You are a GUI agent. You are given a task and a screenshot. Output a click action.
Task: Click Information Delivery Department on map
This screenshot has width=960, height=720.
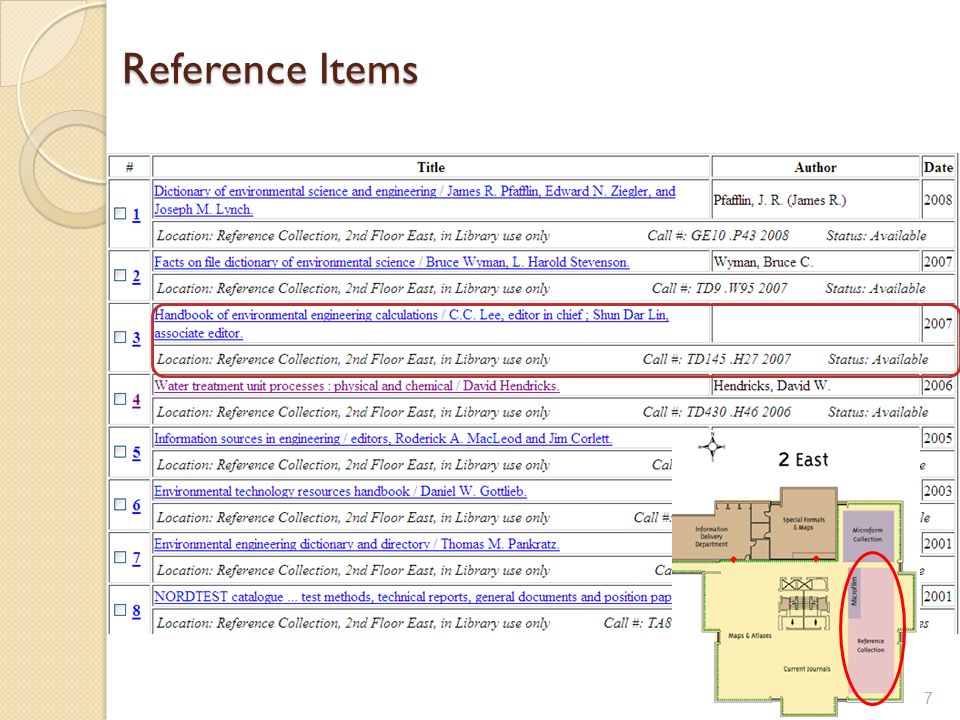[x=711, y=536]
